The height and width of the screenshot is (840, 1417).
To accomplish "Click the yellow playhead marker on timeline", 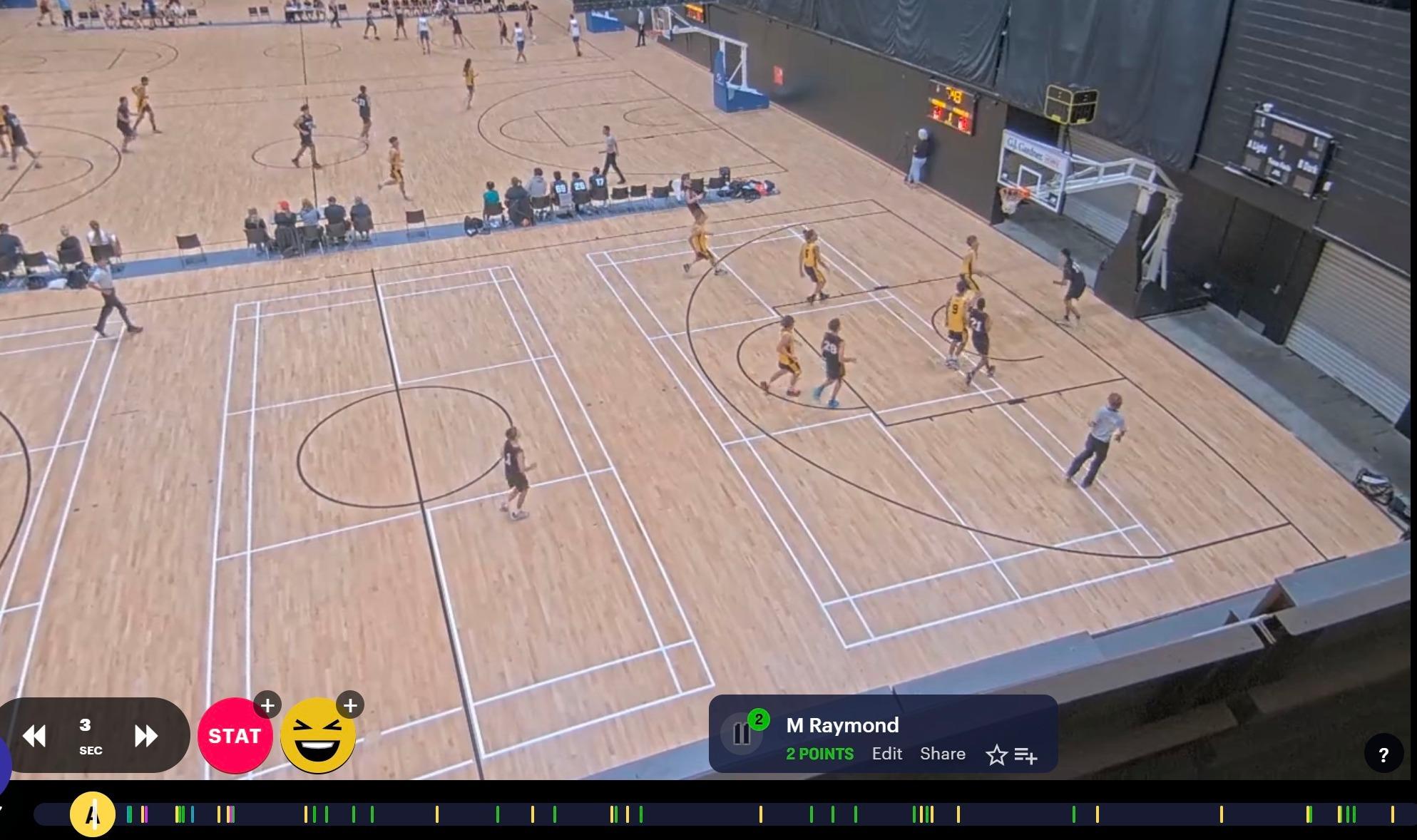I will (x=93, y=814).
